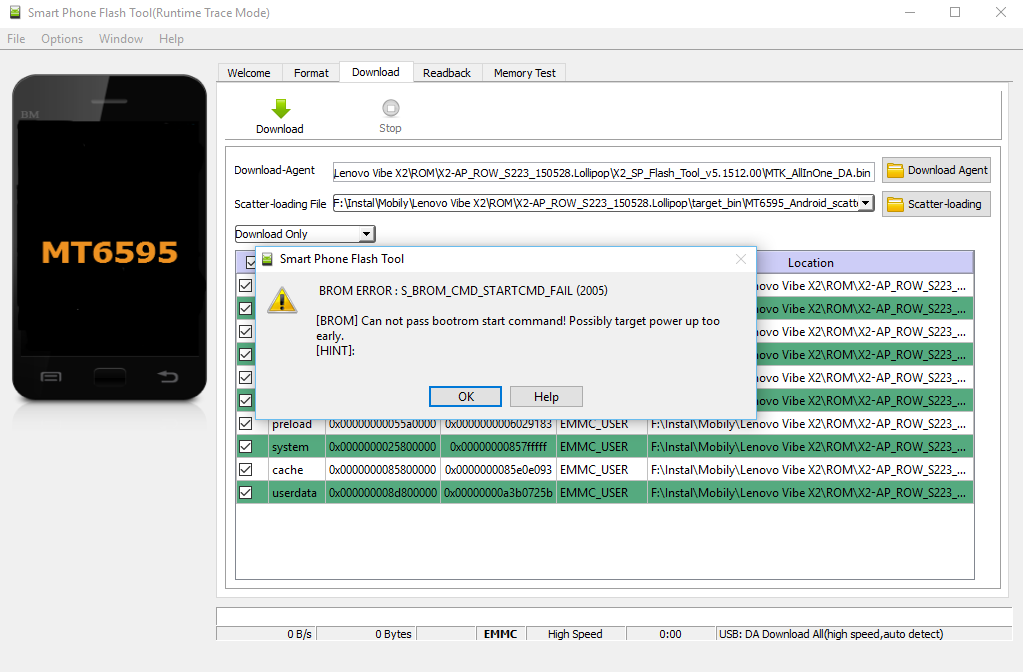Click the 0 Bytes status entry

click(366, 634)
